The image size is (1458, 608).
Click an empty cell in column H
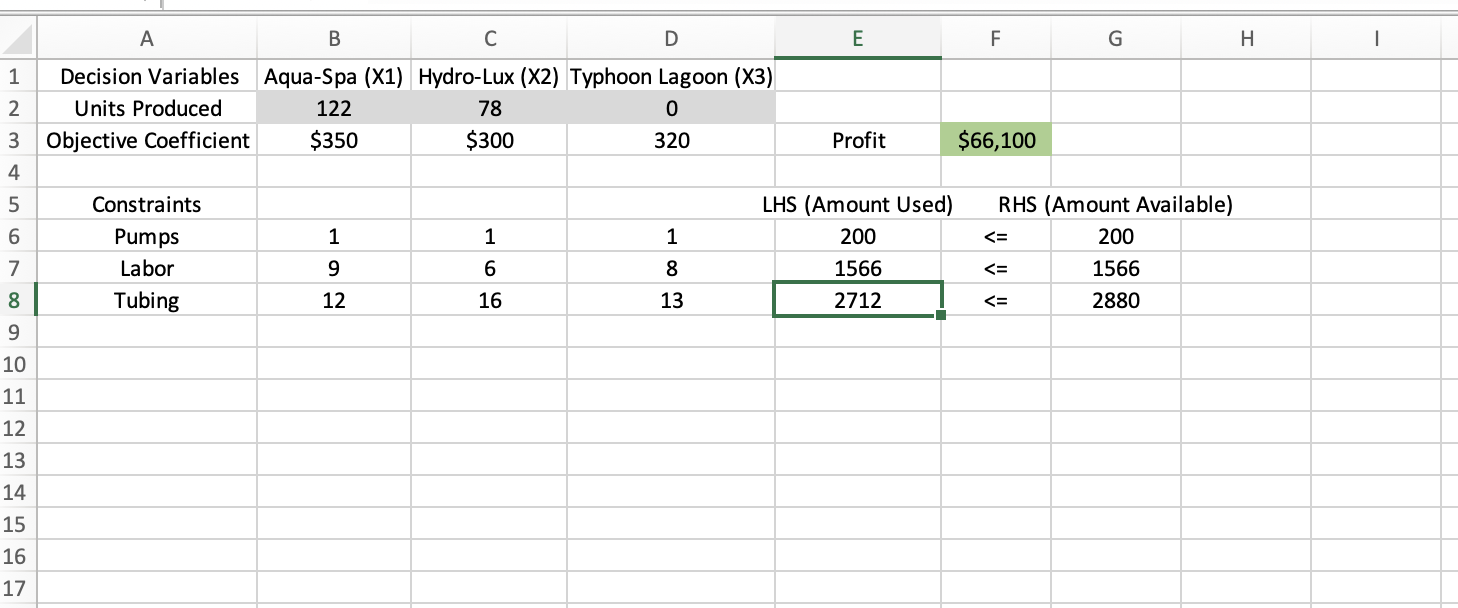[1246, 365]
